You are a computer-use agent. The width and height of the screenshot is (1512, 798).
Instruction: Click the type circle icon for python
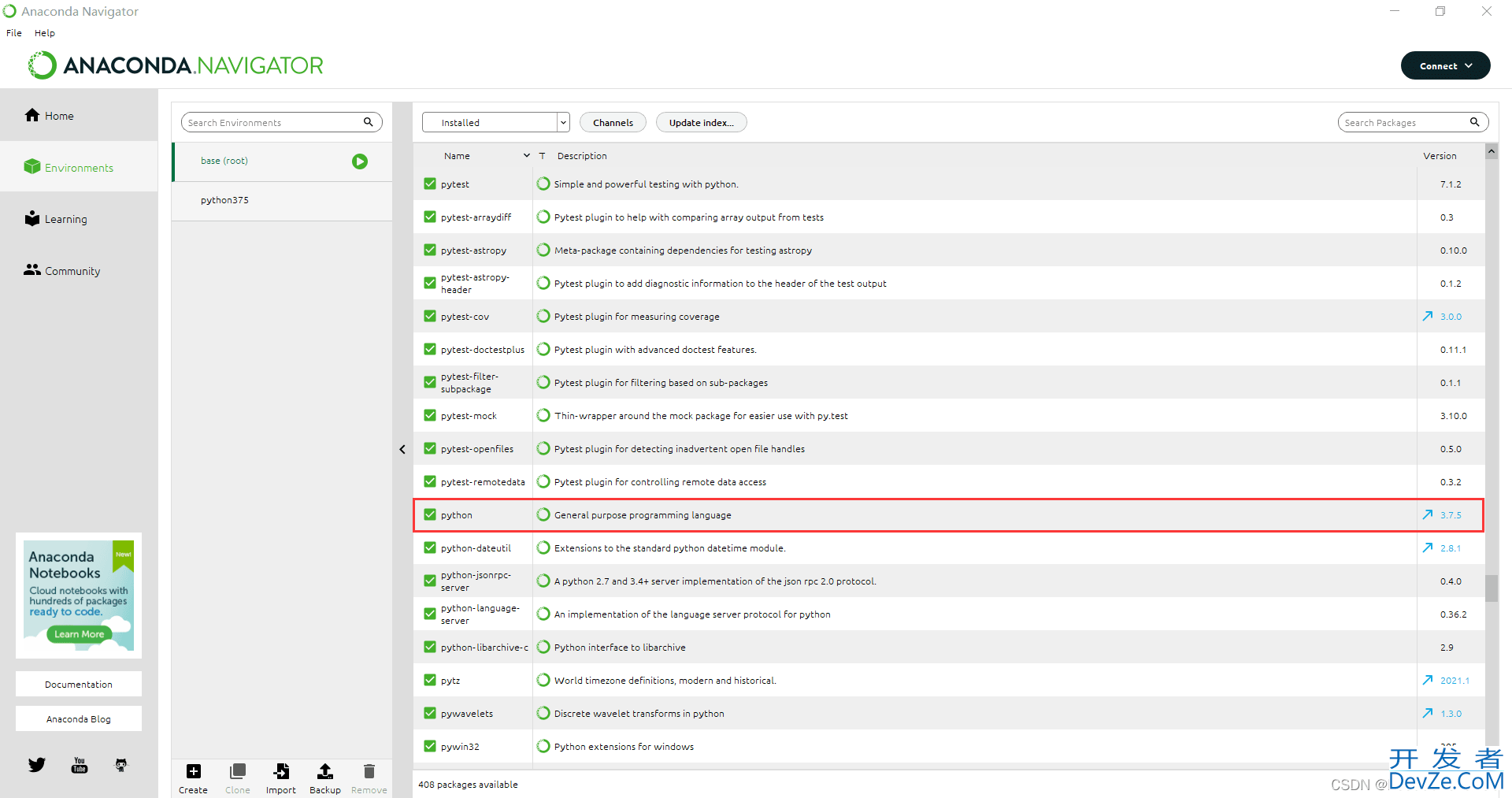tap(543, 514)
